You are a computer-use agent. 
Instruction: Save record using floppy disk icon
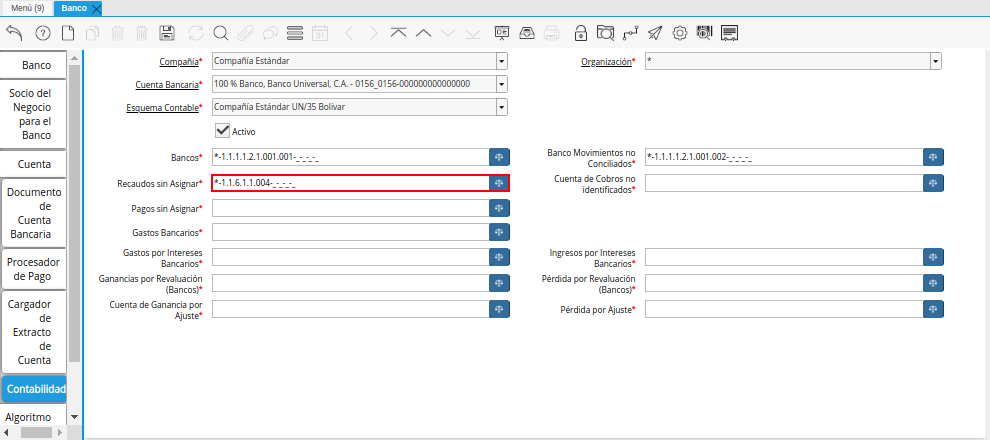pyautogui.click(x=167, y=33)
